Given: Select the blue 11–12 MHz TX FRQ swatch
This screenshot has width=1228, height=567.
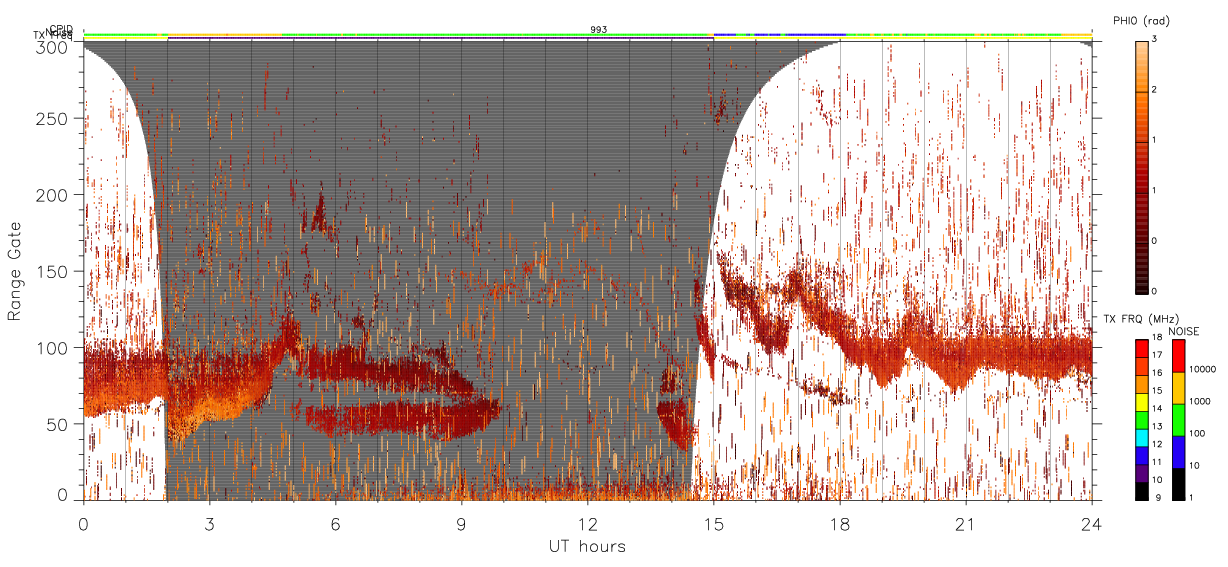Looking at the screenshot, I should tap(1142, 455).
